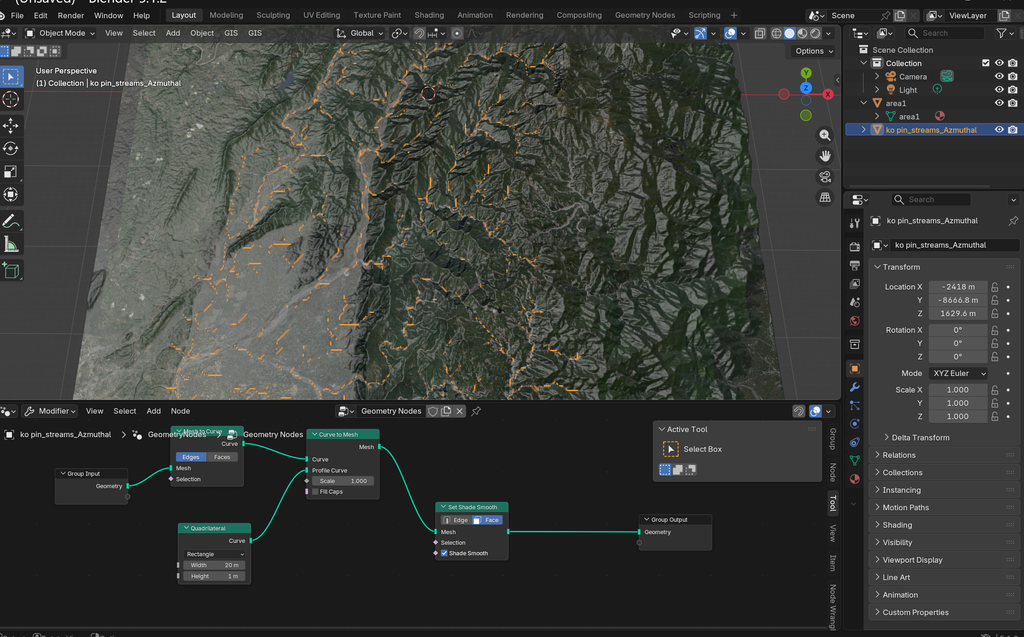This screenshot has width=1024, height=637.
Task: Click the outliner Search field
Action: click(944, 33)
